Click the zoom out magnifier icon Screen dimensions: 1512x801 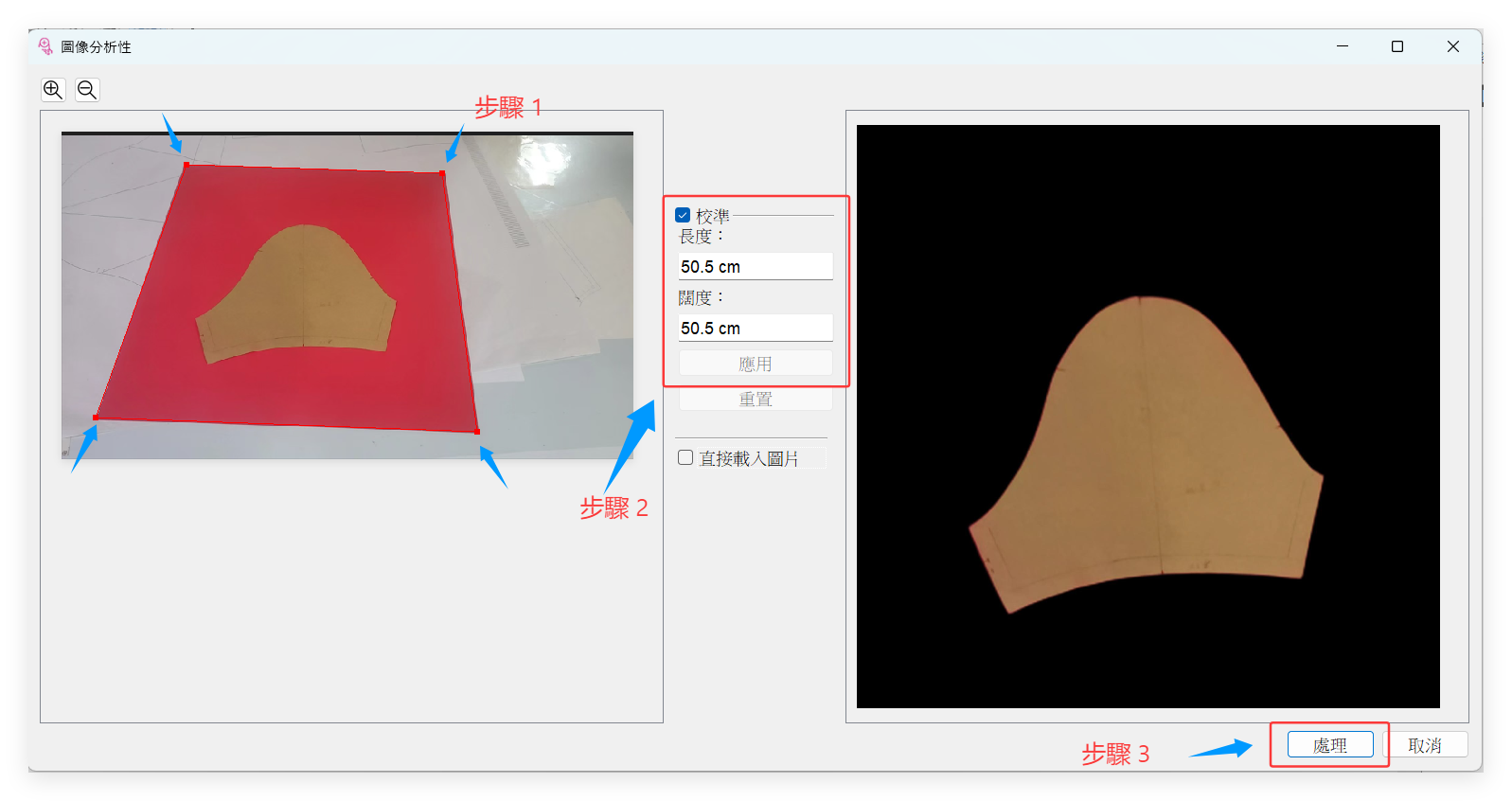pos(87,90)
